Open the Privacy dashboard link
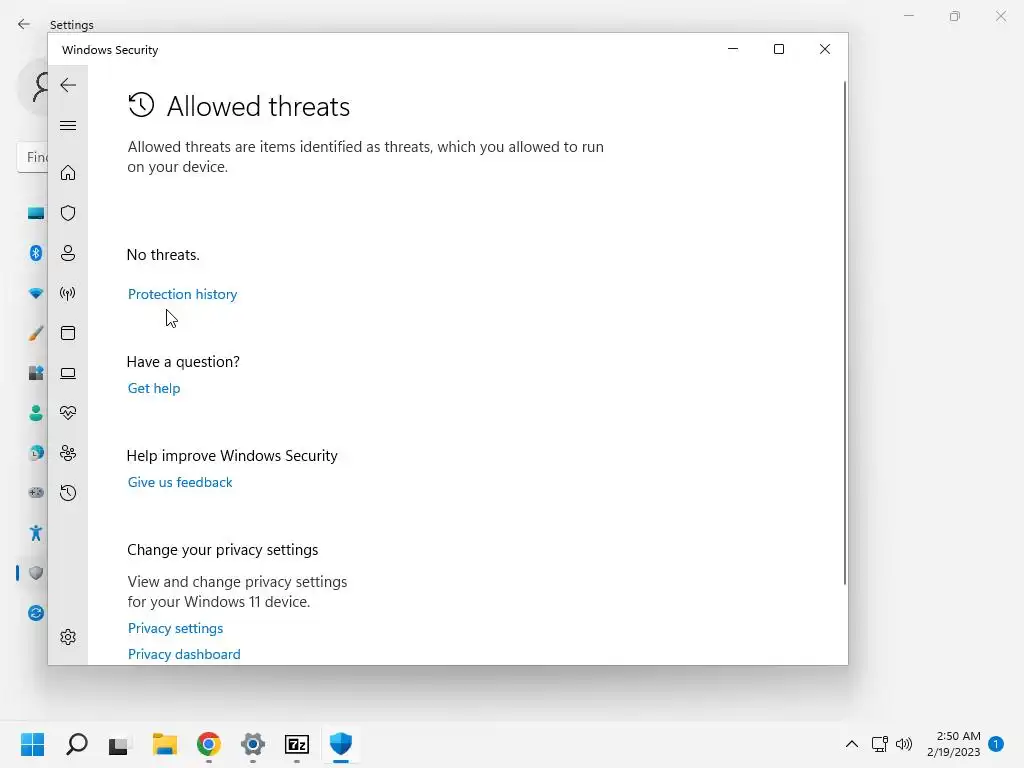The image size is (1024, 768). pyautogui.click(x=184, y=654)
